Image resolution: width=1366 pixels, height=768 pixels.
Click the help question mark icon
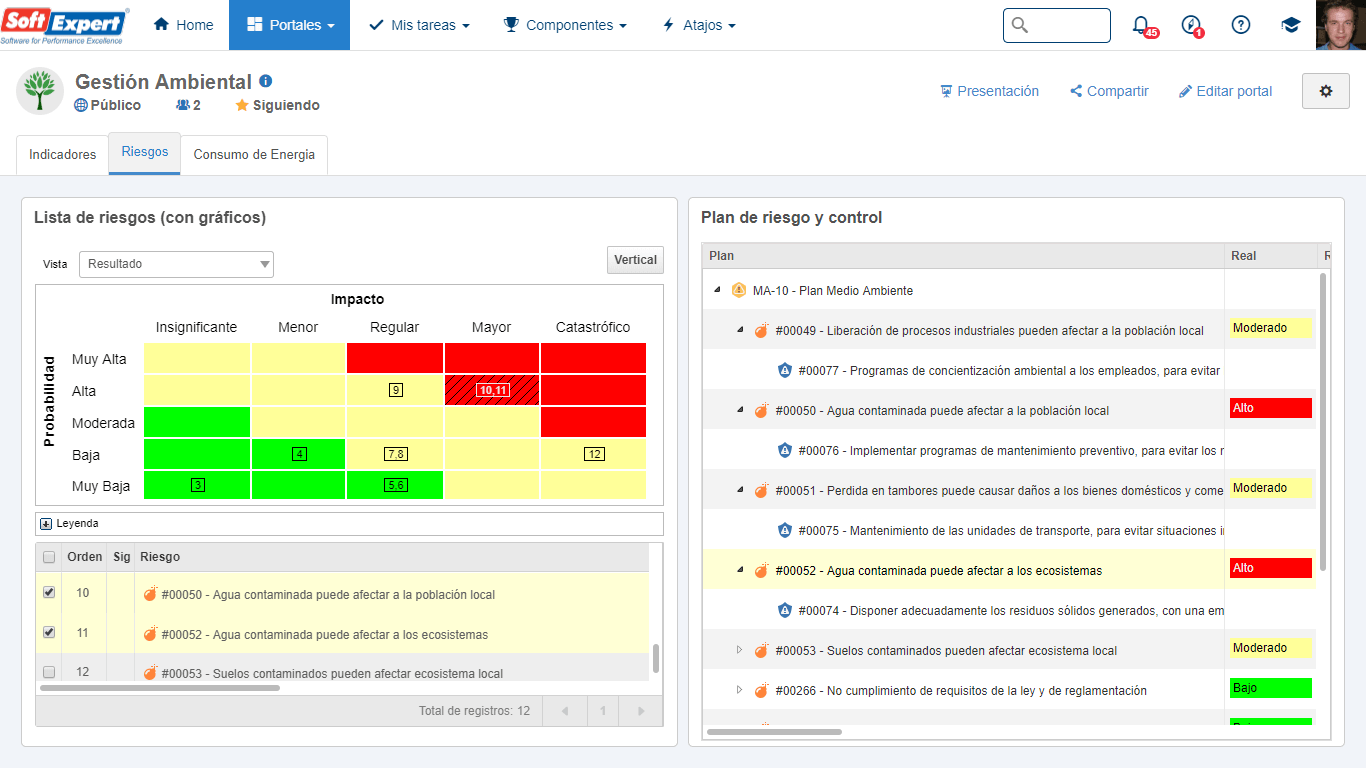click(1241, 25)
